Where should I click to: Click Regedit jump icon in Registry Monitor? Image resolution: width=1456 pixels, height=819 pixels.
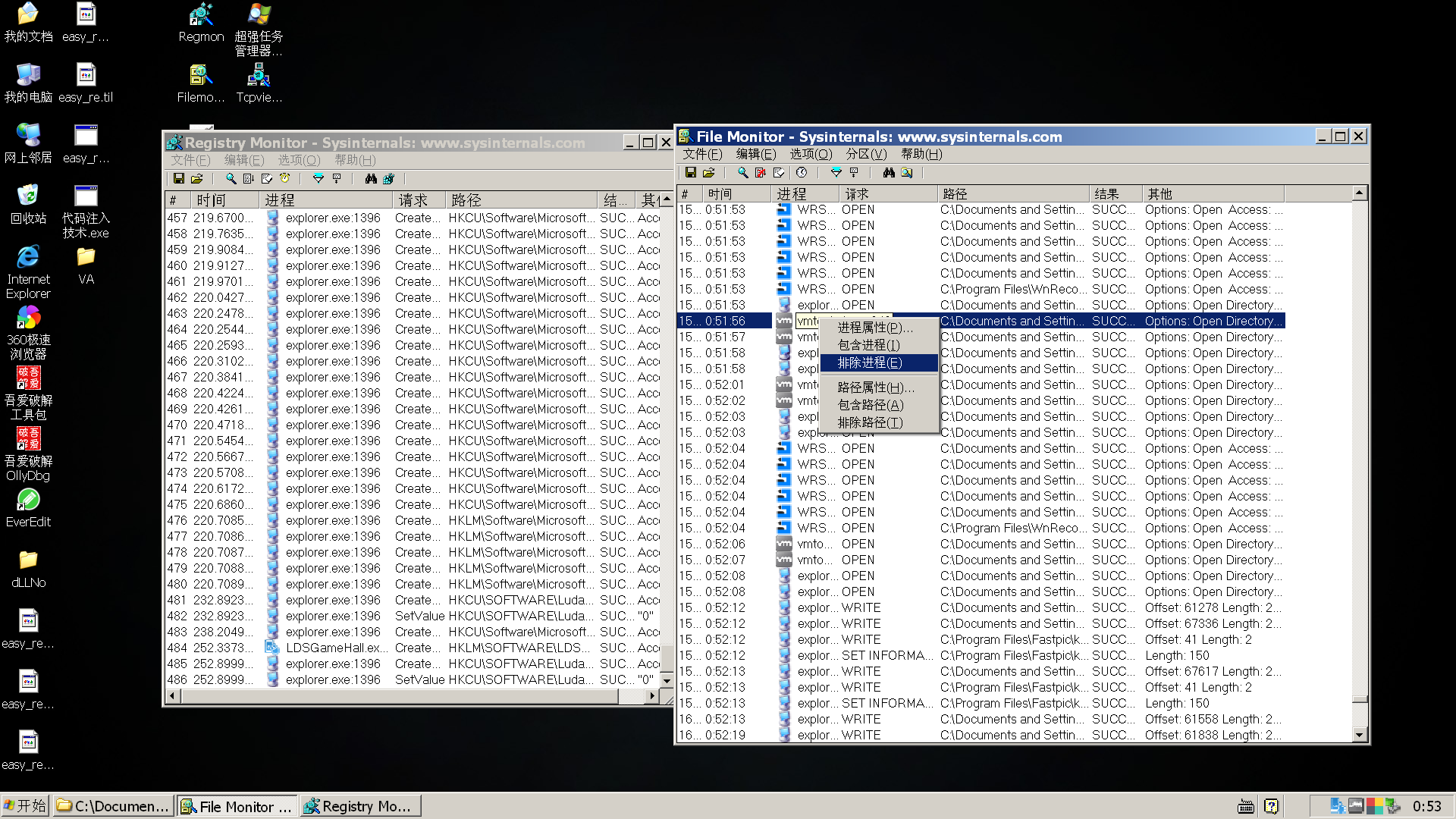tap(389, 179)
